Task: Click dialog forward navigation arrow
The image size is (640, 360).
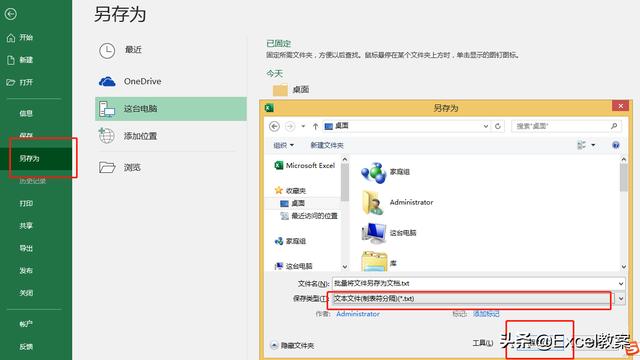Action: (290, 127)
